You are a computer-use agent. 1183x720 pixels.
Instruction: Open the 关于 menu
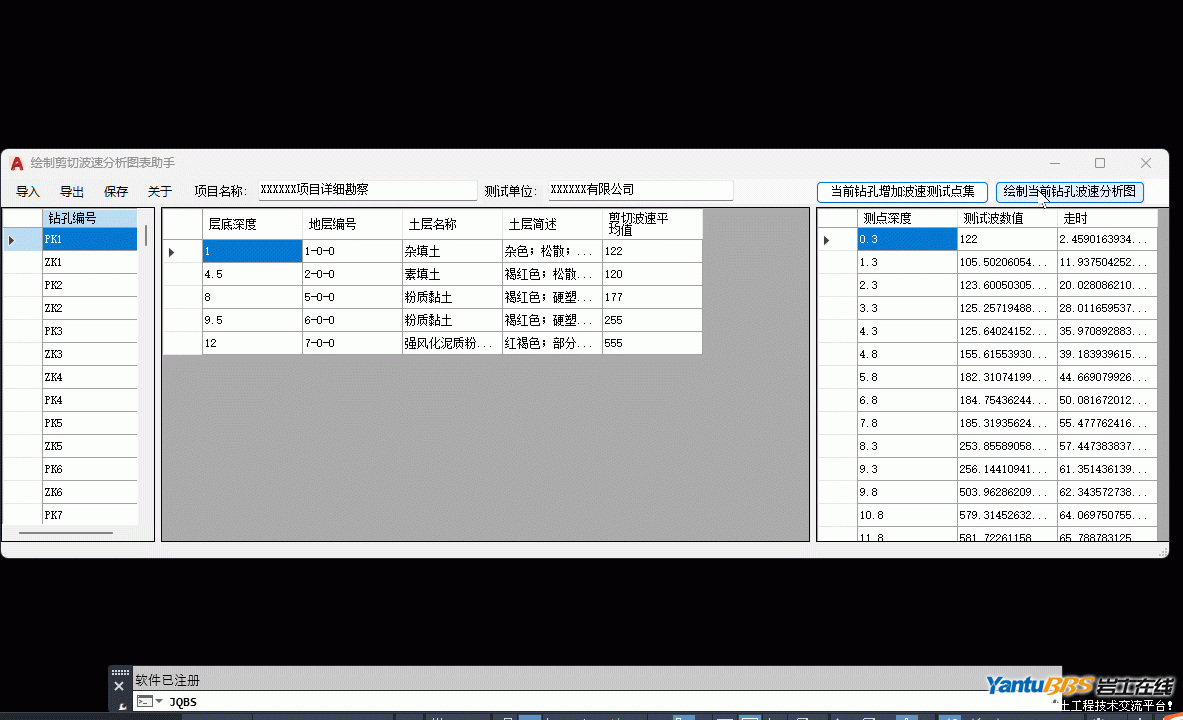[160, 192]
